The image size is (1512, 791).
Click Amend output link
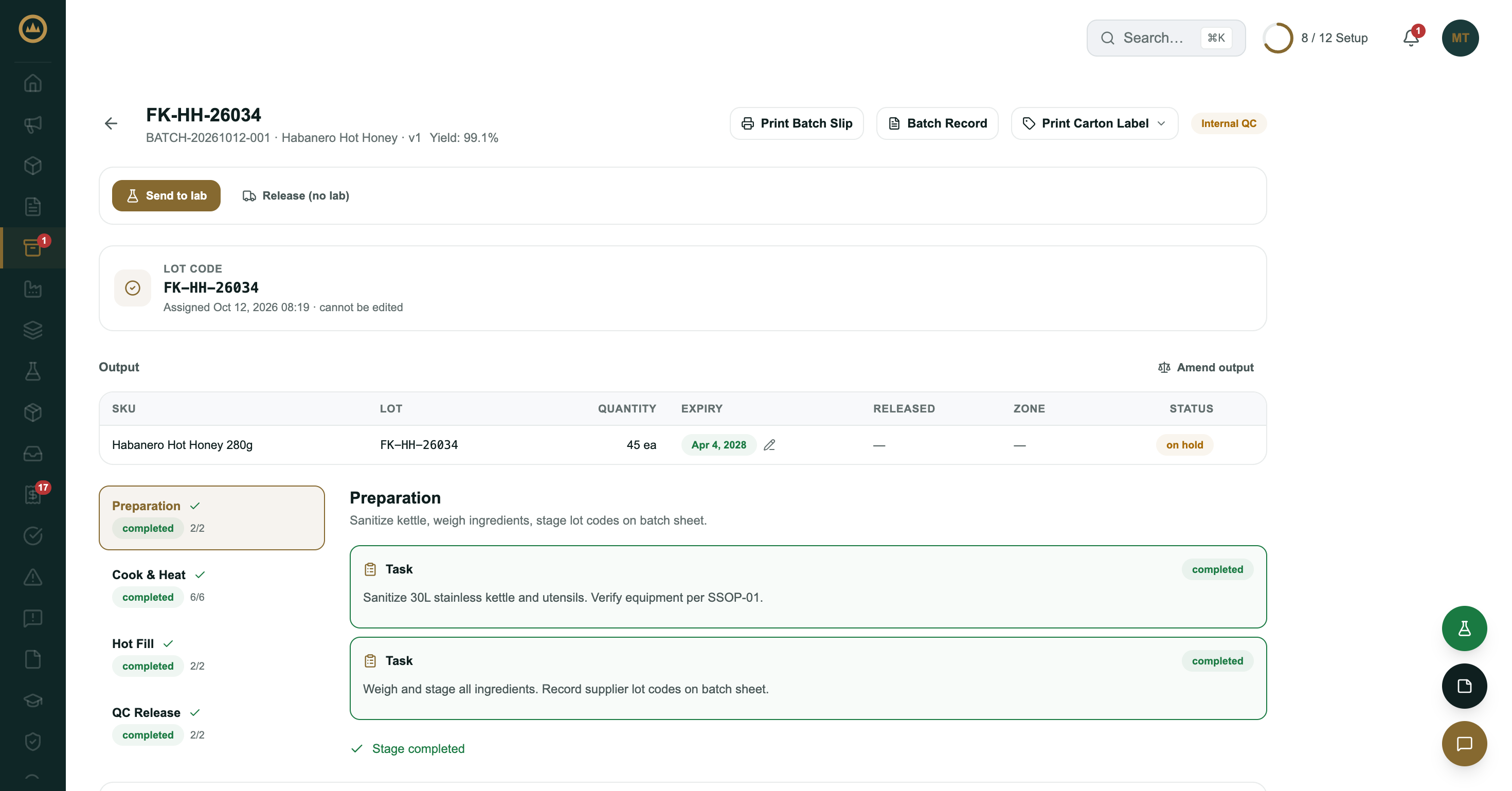tap(1205, 367)
